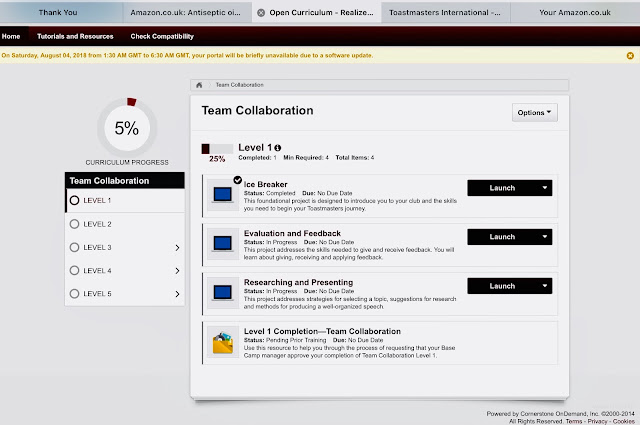Click Ice Breaker 'Status: Completed' text
Screen dimensions: 640x425
click(x=269, y=193)
